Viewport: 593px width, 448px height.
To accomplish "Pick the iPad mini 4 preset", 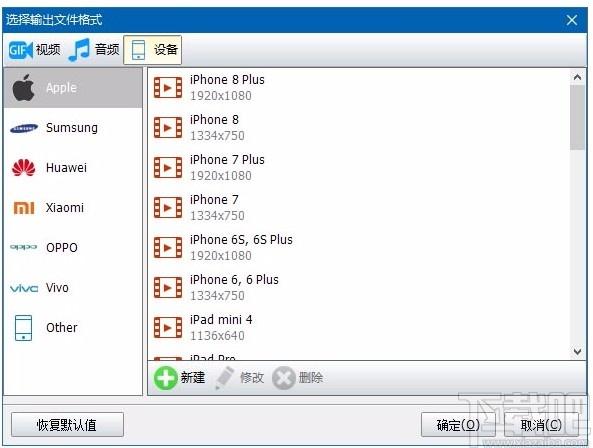I will click(x=358, y=327).
